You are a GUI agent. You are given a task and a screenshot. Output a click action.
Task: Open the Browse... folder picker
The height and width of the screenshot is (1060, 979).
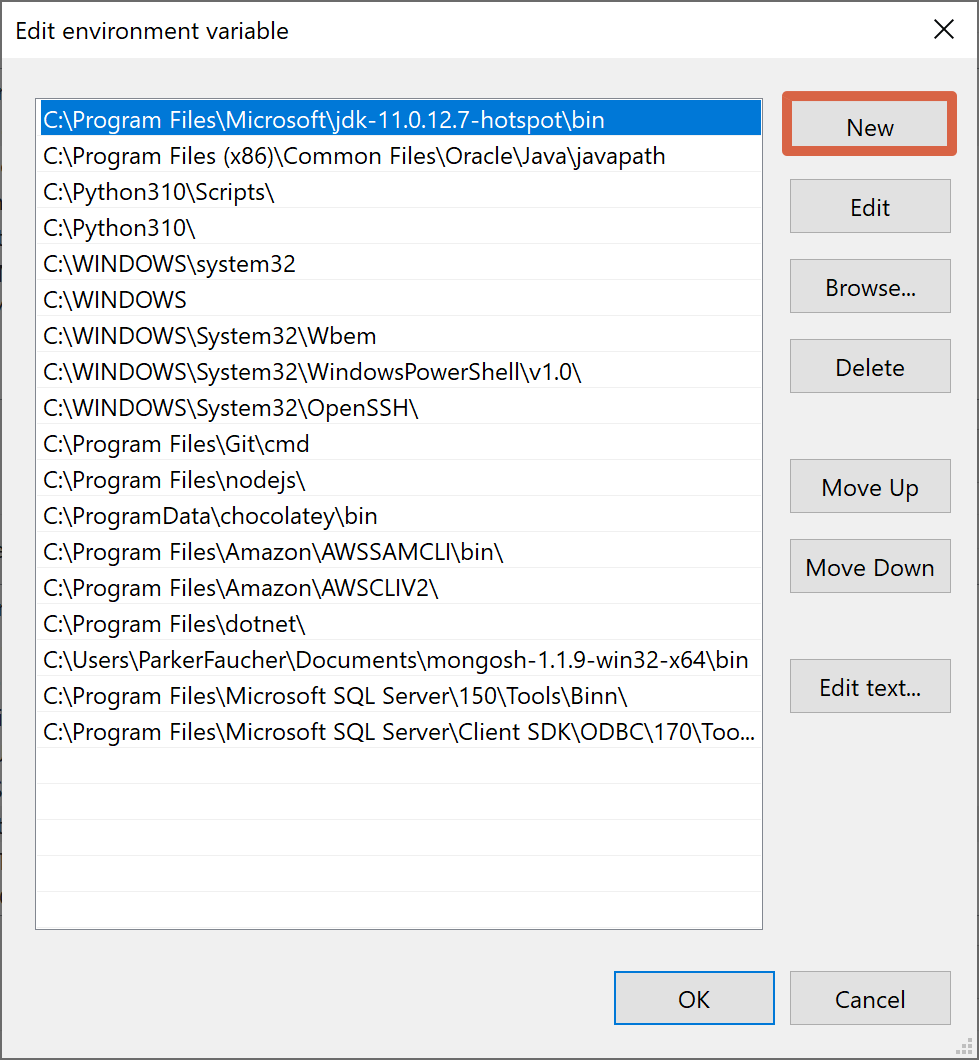(x=869, y=288)
